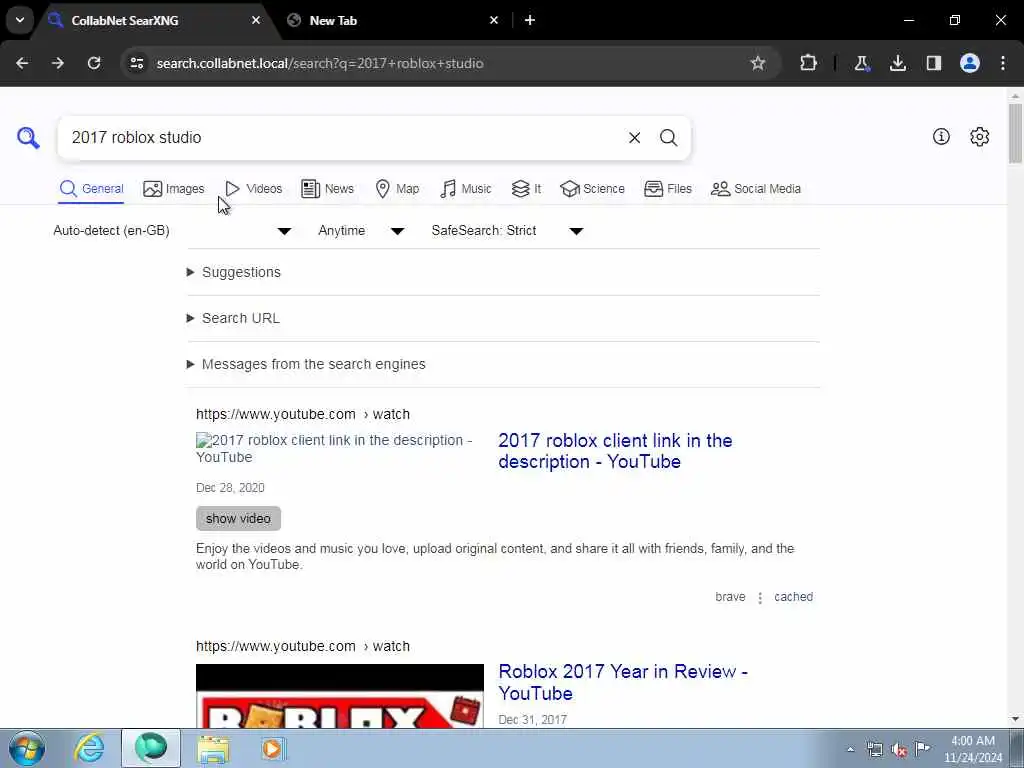The height and width of the screenshot is (768, 1024).
Task: Open the info about page icon
Action: pos(941,136)
